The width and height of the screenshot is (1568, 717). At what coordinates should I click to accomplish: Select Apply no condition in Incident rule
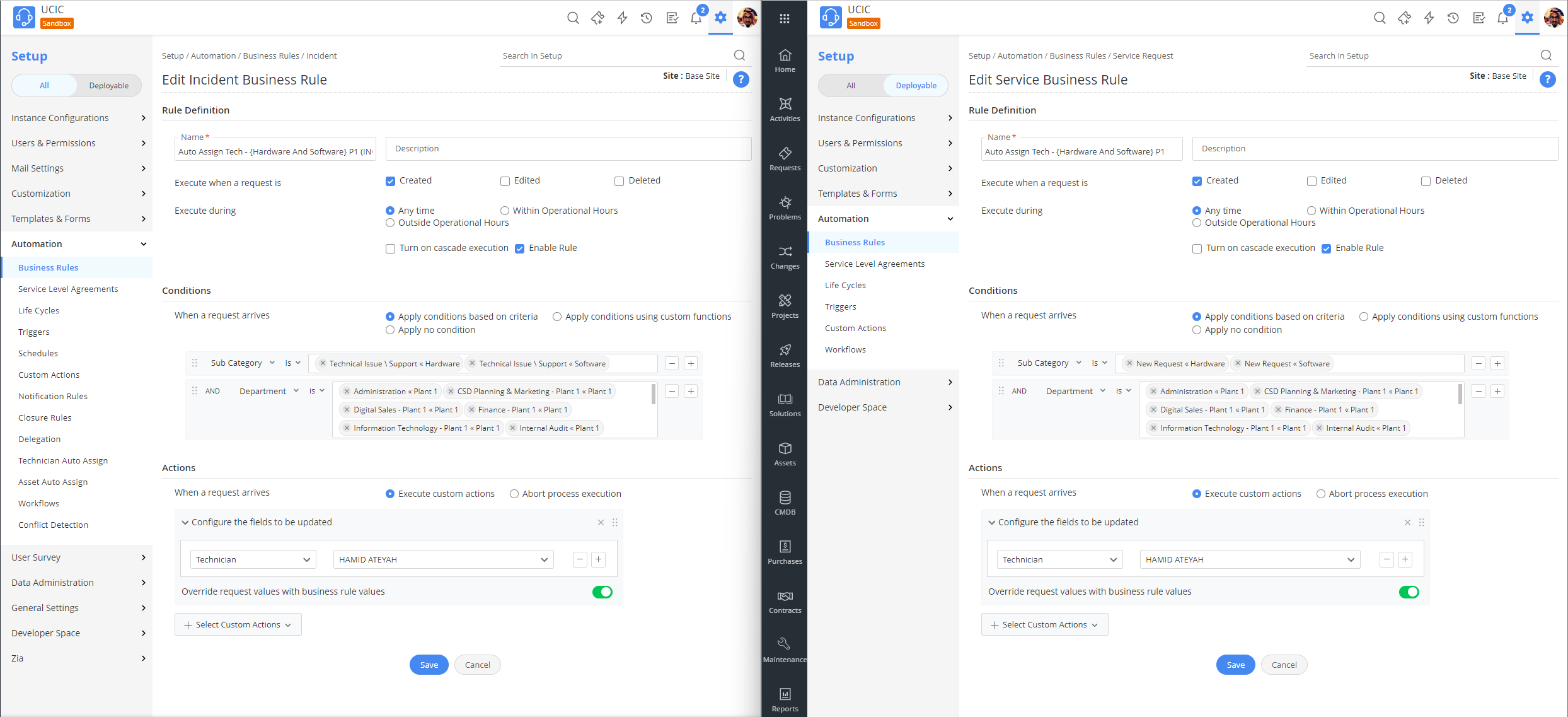pos(390,330)
